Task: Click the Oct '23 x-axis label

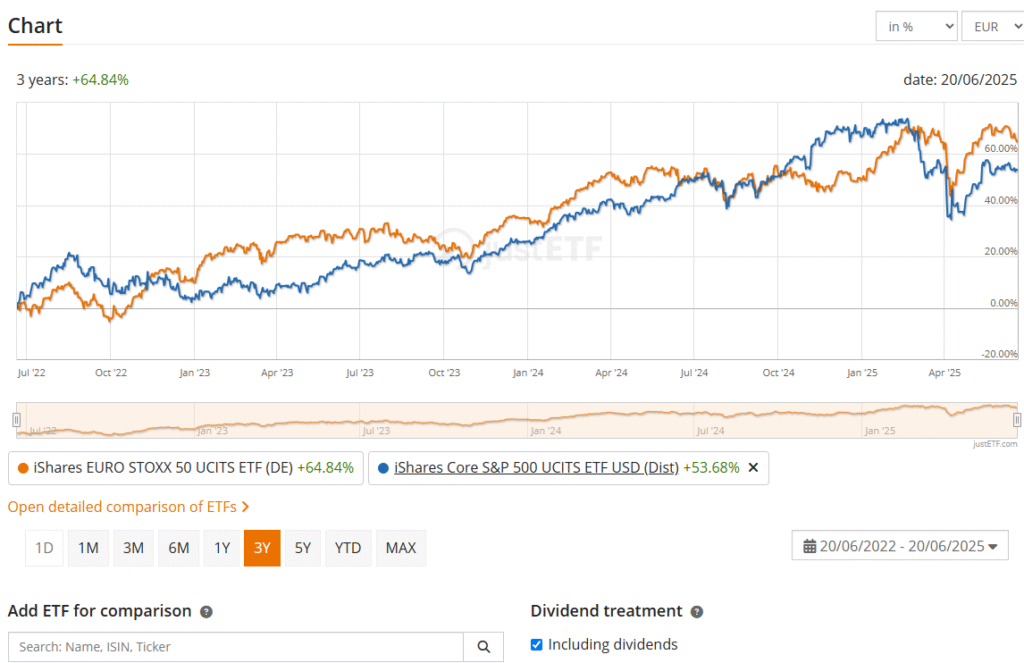Action: [444, 372]
